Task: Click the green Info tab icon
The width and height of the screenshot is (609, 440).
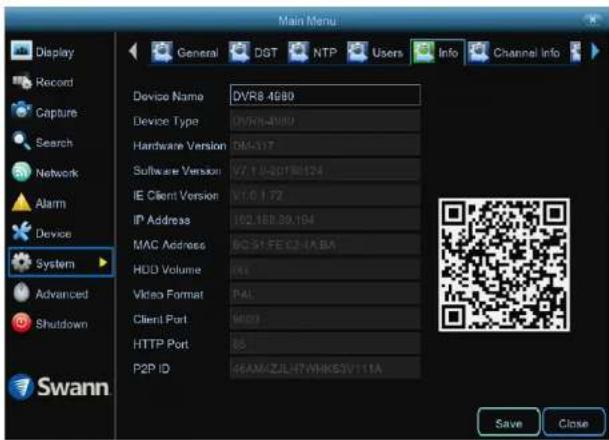Action: click(423, 52)
